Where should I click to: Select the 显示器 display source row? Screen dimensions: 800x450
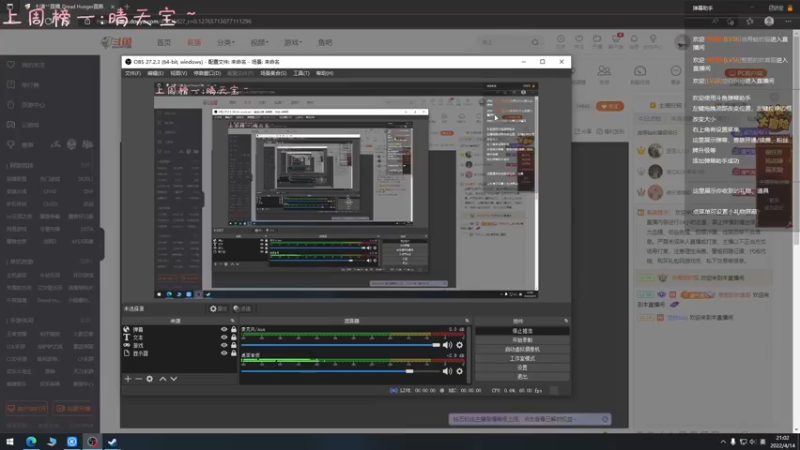pyautogui.click(x=180, y=353)
